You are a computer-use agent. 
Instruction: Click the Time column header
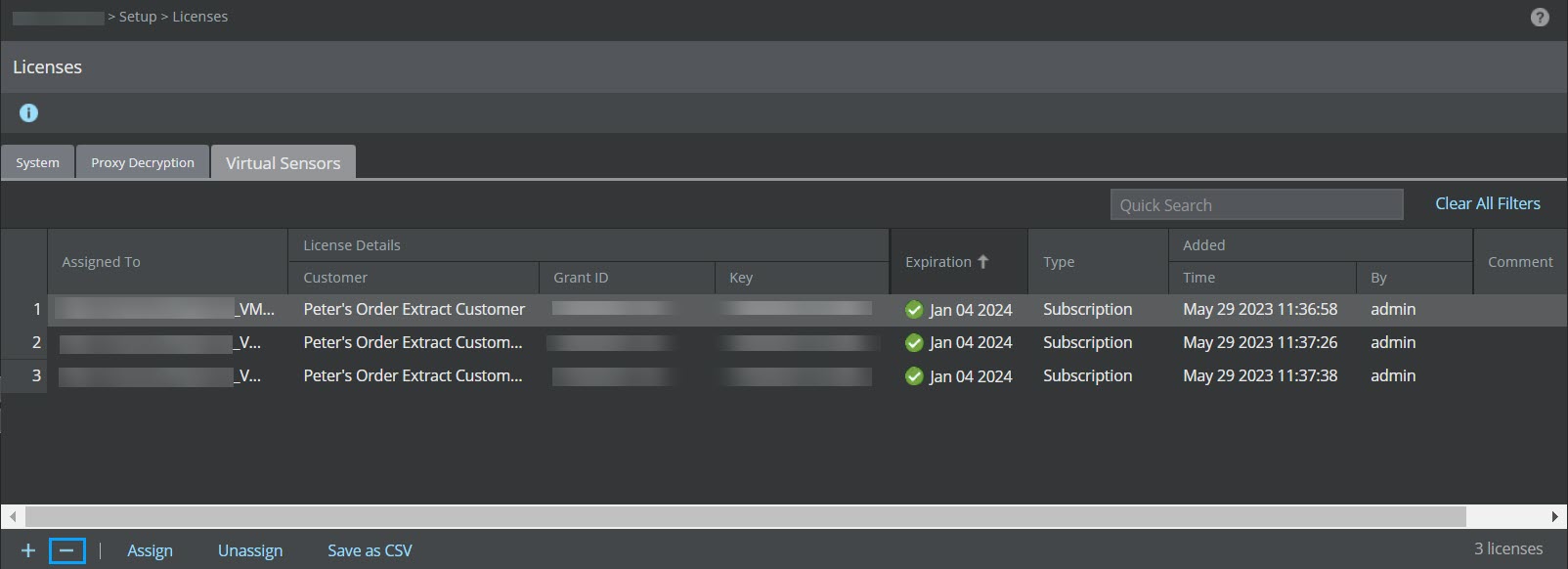click(1262, 278)
